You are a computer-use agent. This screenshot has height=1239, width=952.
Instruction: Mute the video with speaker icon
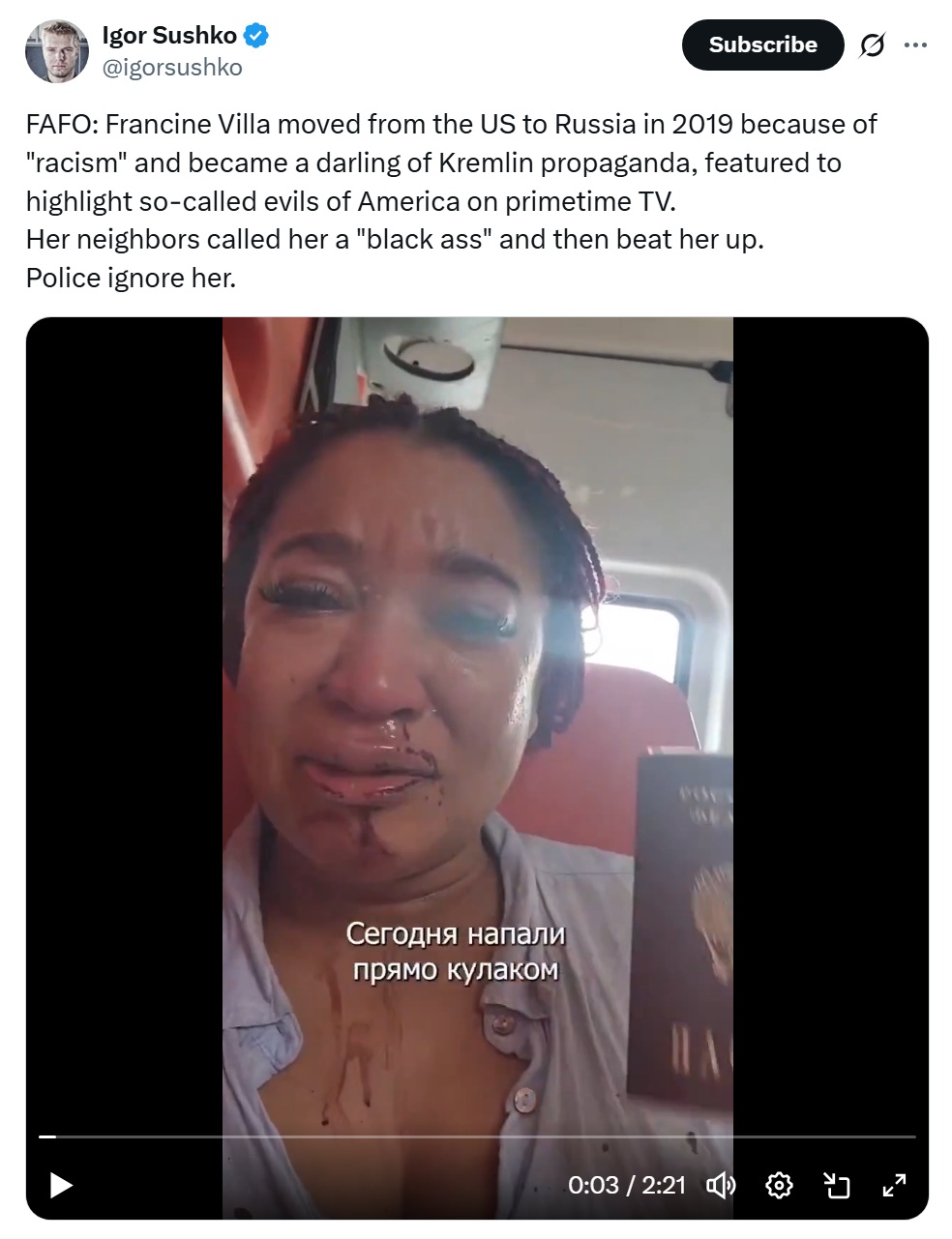[x=722, y=1185]
